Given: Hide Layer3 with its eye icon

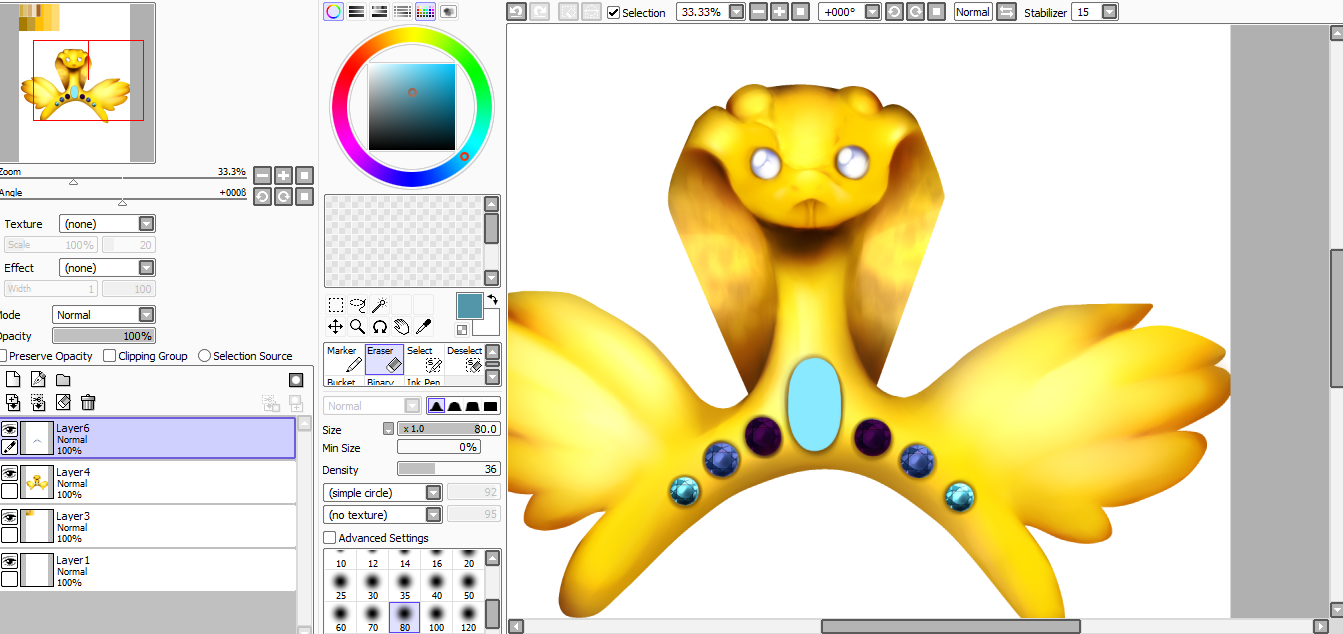Looking at the screenshot, I should click(x=9, y=517).
